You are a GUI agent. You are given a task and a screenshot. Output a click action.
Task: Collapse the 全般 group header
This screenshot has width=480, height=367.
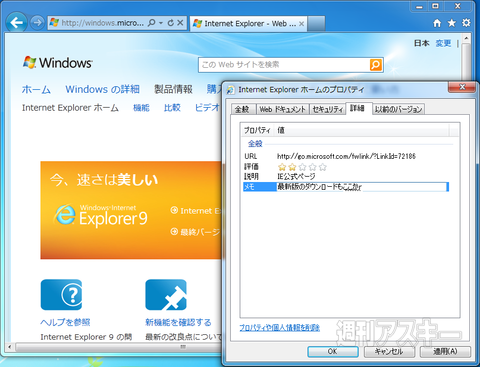[x=255, y=144]
